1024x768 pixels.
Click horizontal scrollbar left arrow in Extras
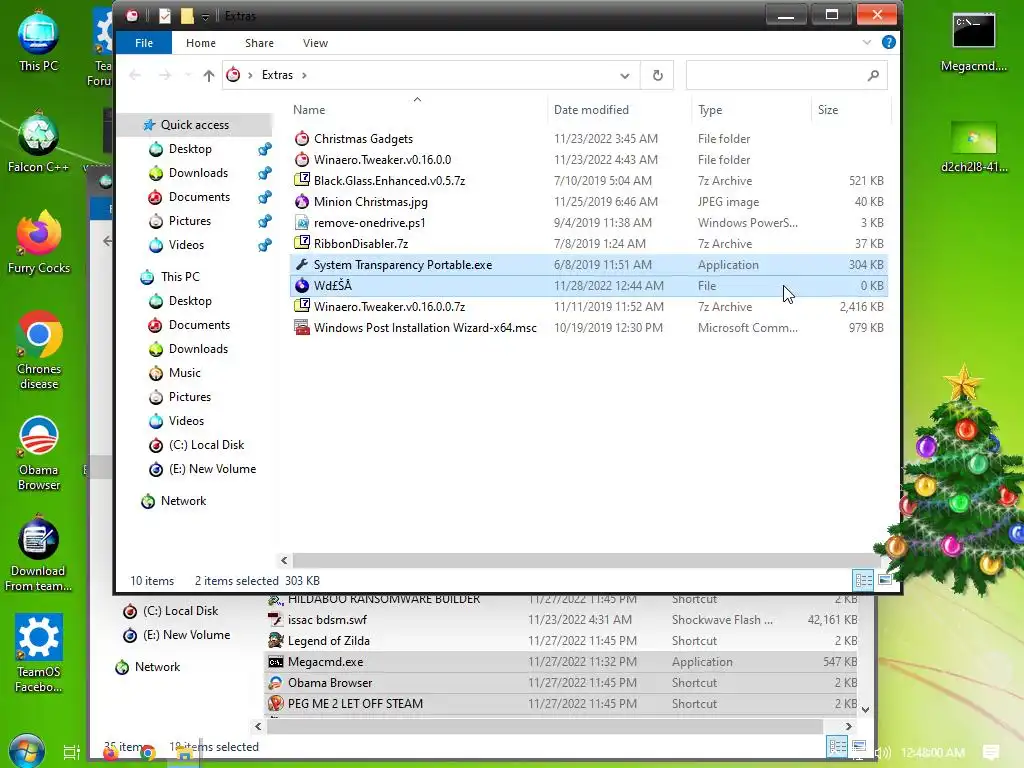[284, 560]
